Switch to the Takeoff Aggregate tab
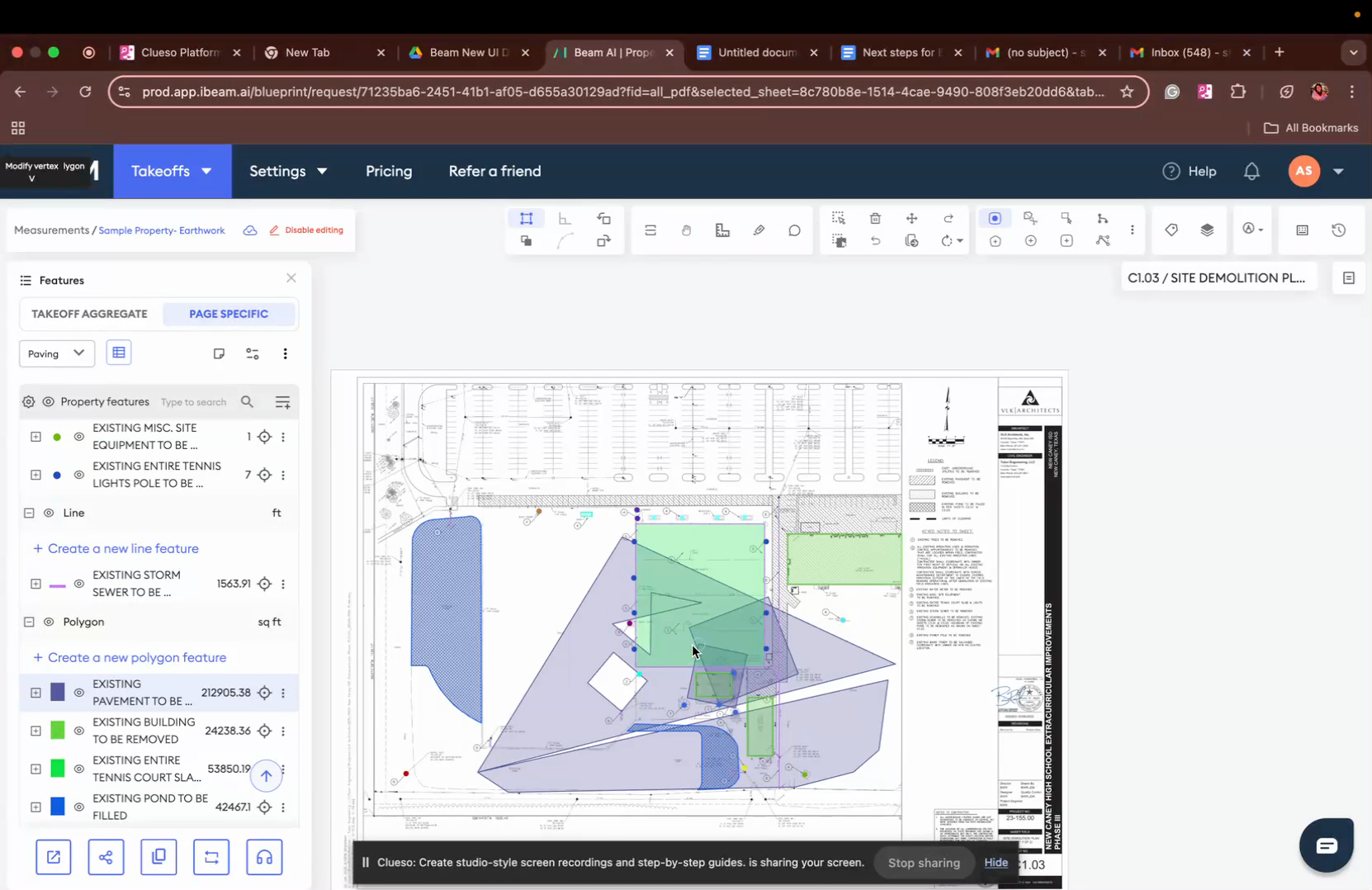 [x=89, y=314]
